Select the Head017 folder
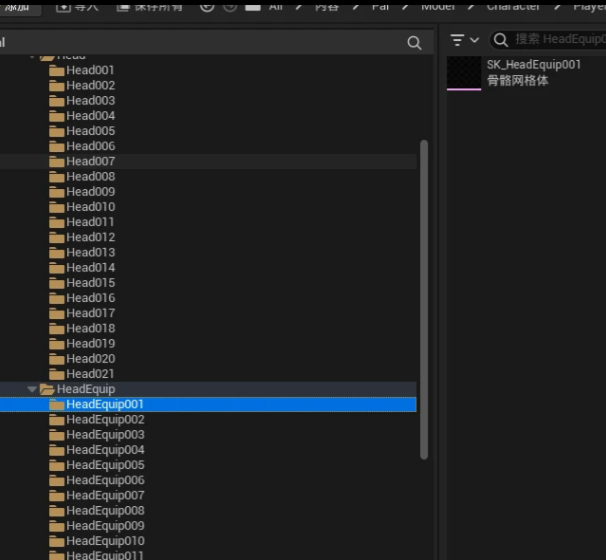Image resolution: width=606 pixels, height=560 pixels. (x=90, y=313)
